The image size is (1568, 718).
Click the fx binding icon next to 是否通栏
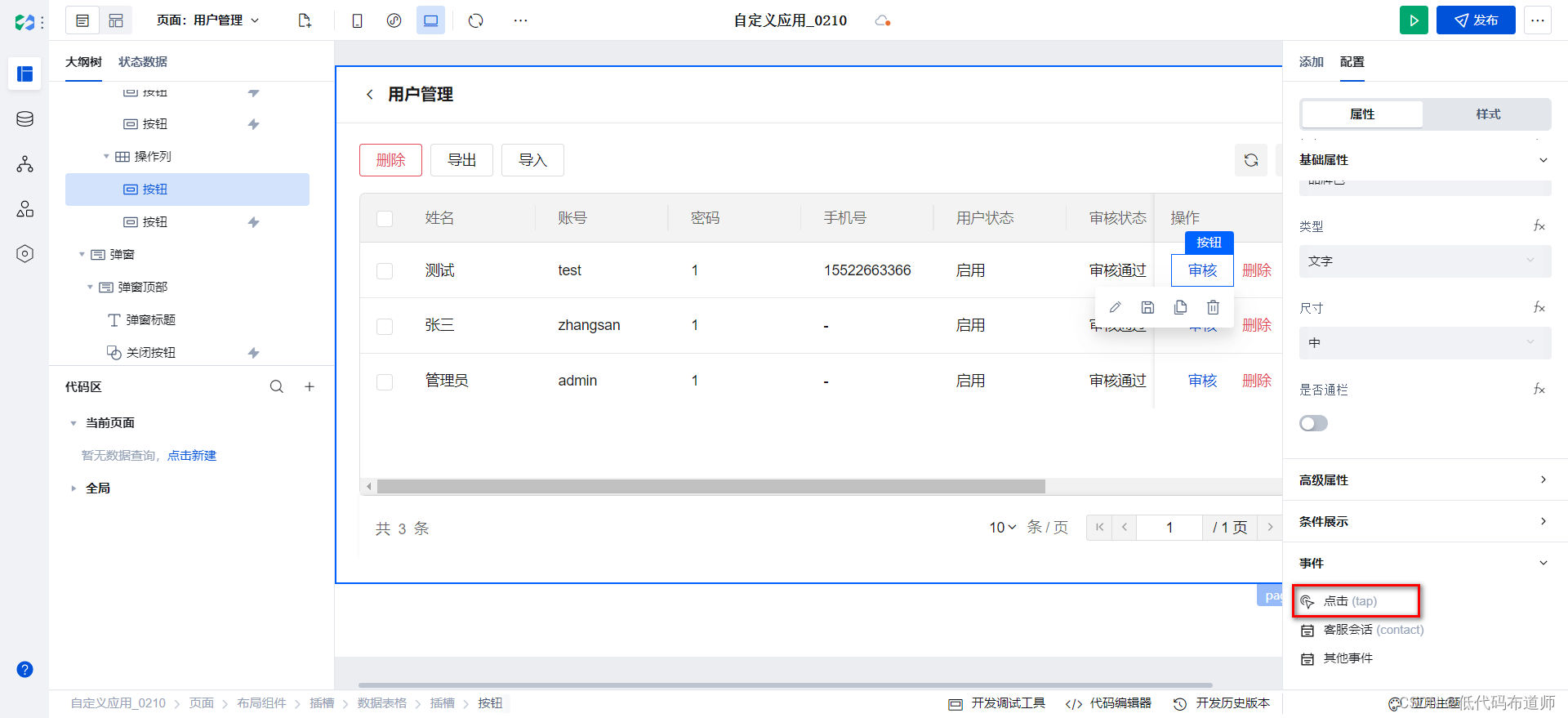1539,390
